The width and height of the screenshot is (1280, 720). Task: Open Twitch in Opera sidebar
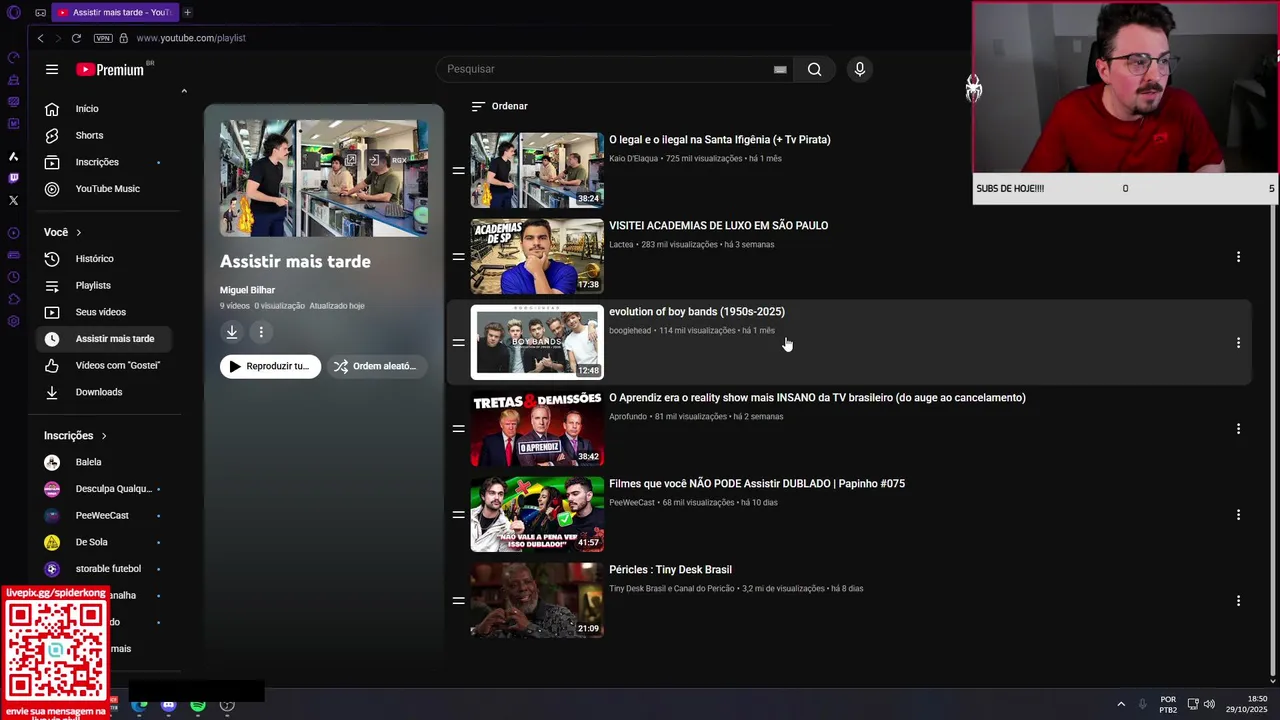[13, 178]
